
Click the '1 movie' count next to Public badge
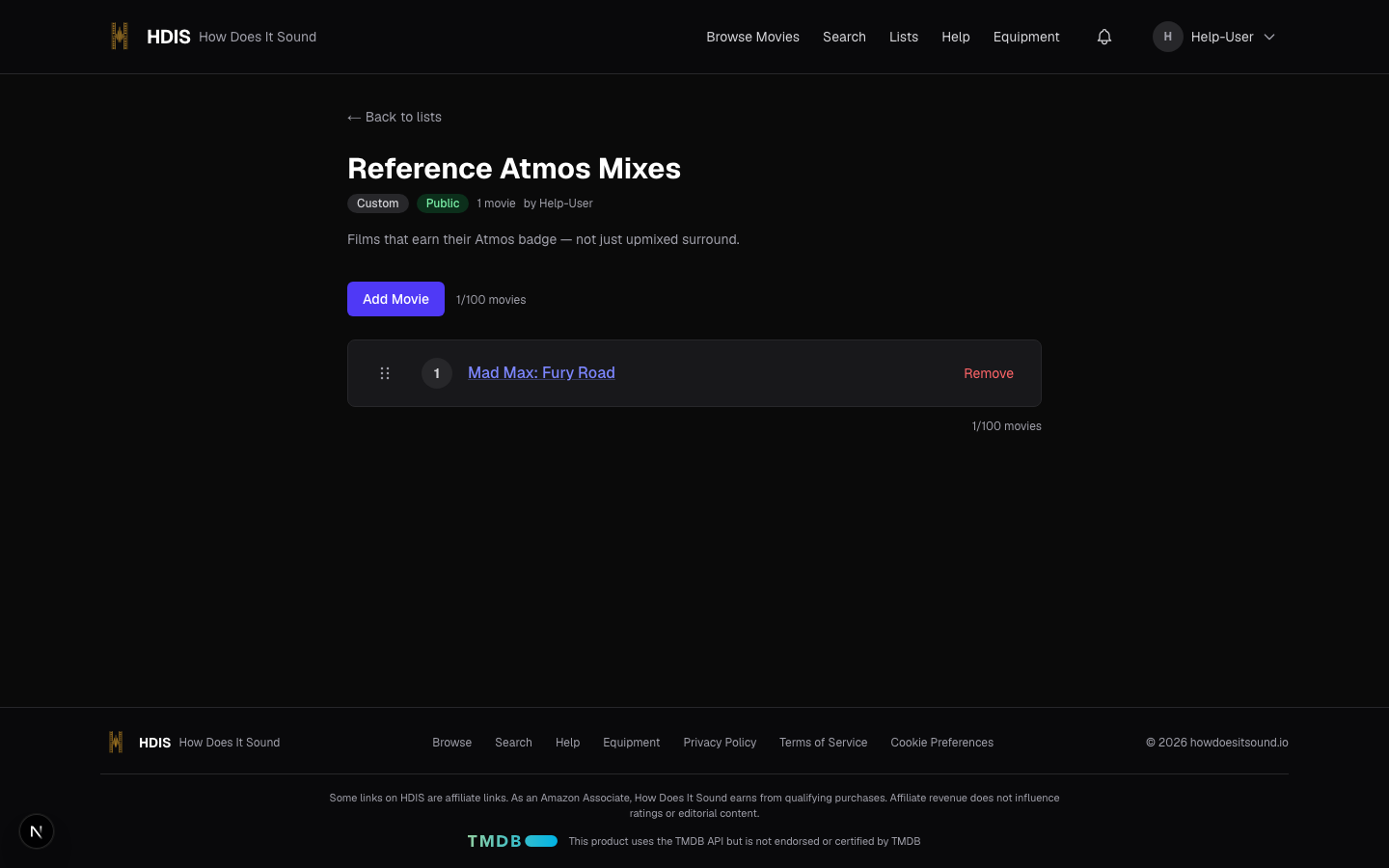(x=496, y=203)
